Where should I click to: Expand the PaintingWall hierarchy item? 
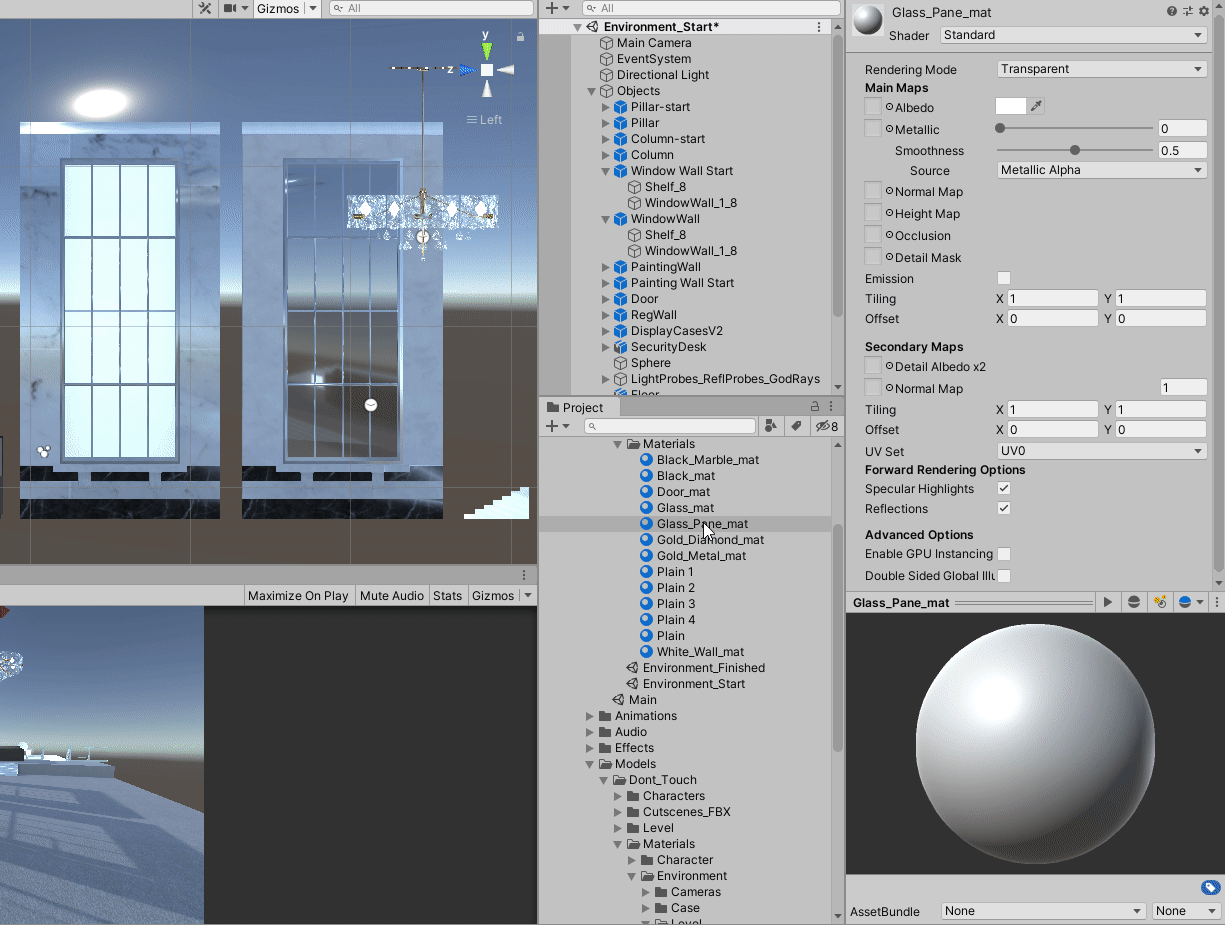pyautogui.click(x=605, y=267)
